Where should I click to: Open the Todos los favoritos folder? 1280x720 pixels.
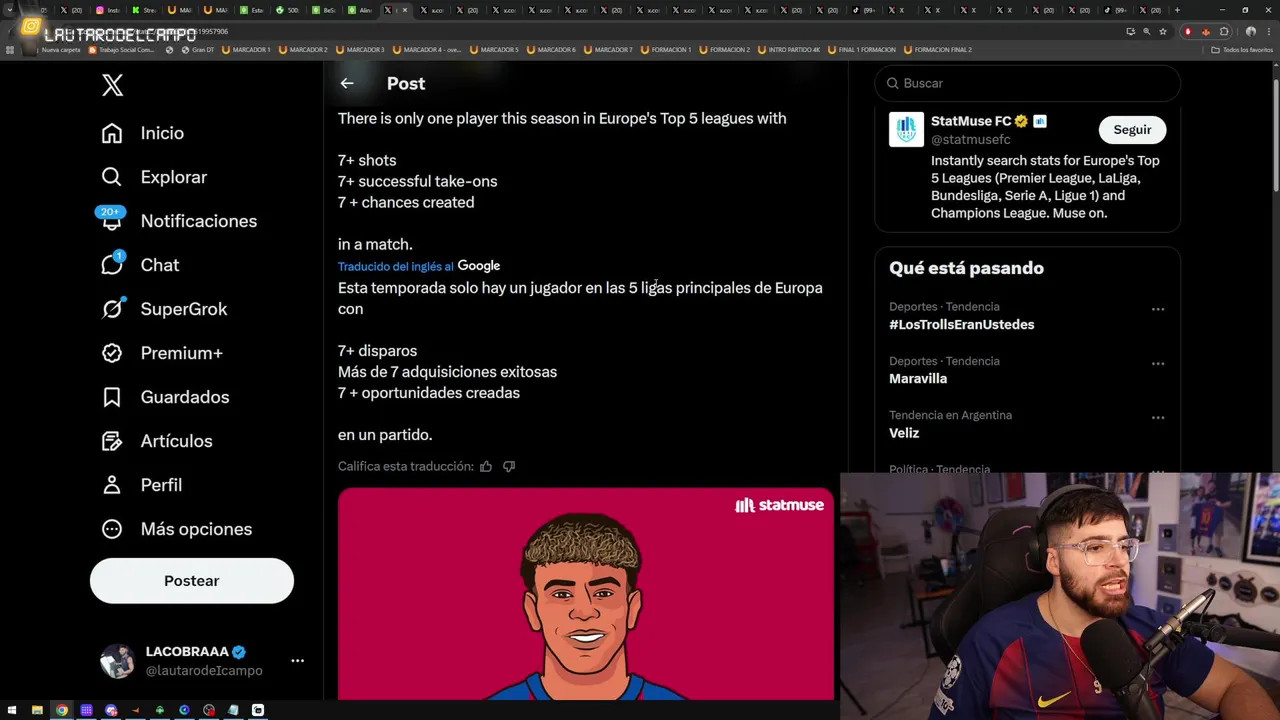1242,49
